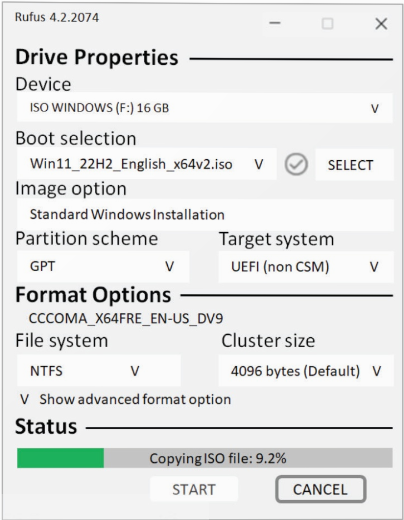Open the Device dropdown arrow
Viewport: 404px width, 520px height.
[375, 108]
